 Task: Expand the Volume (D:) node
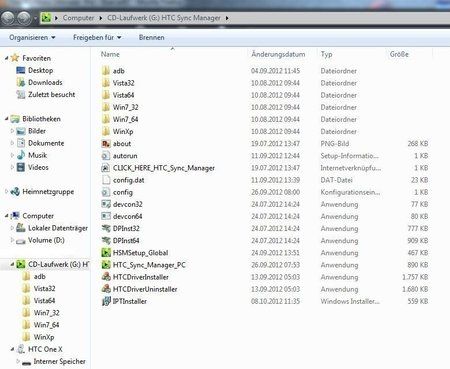(12, 240)
